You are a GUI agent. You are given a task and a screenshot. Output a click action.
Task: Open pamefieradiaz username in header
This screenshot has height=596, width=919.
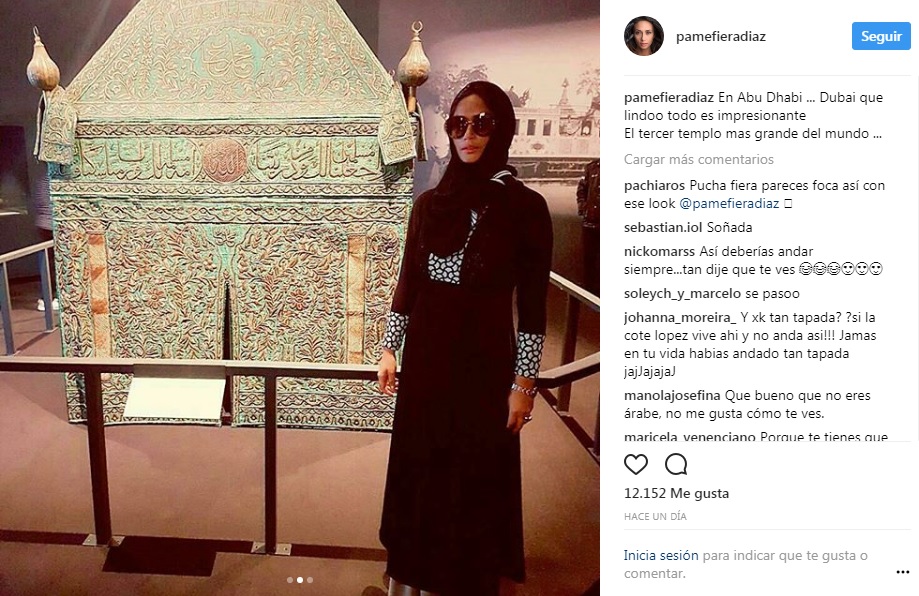pyautogui.click(x=720, y=36)
